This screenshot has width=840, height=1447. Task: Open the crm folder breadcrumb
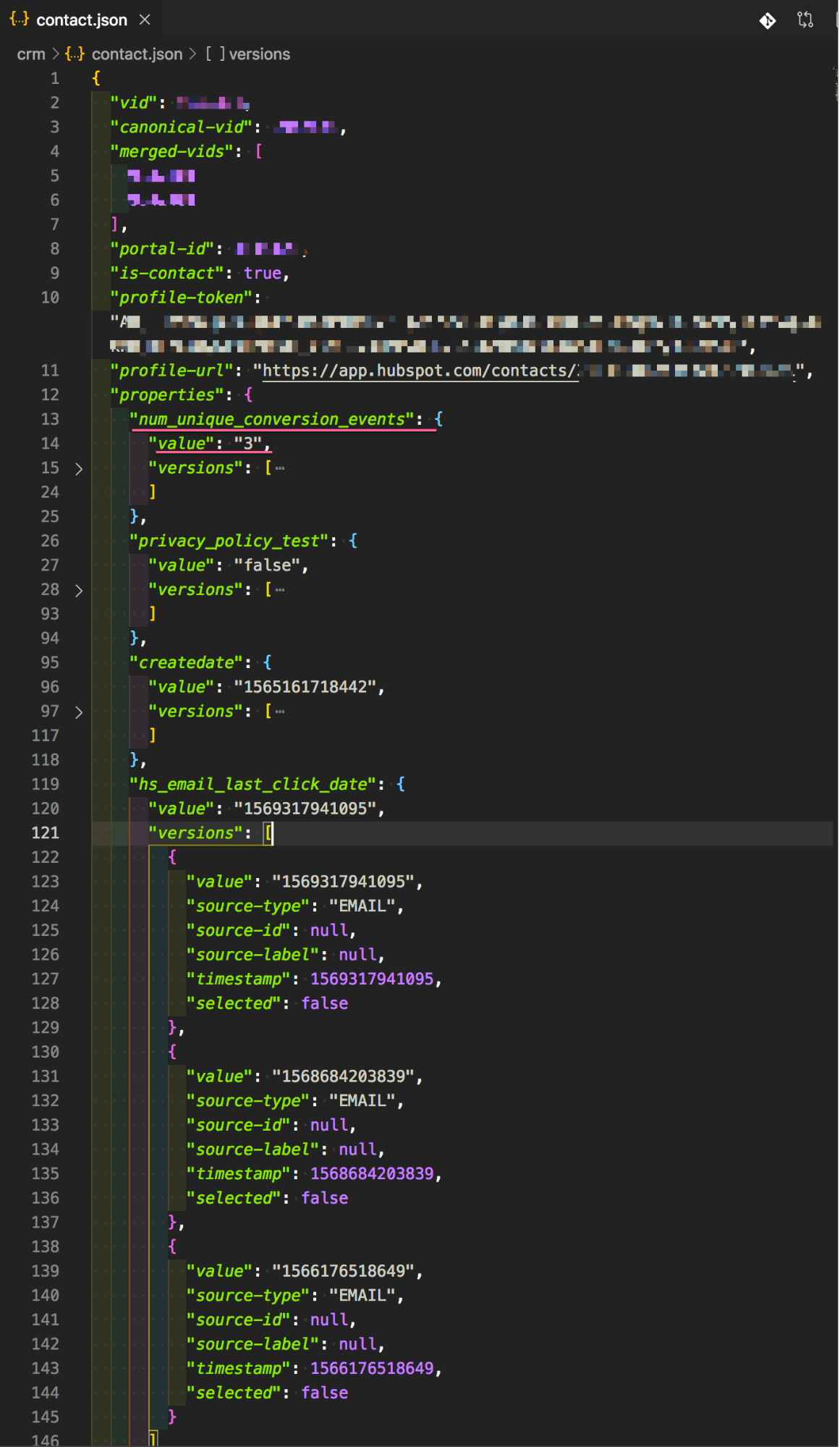pyautogui.click(x=31, y=54)
